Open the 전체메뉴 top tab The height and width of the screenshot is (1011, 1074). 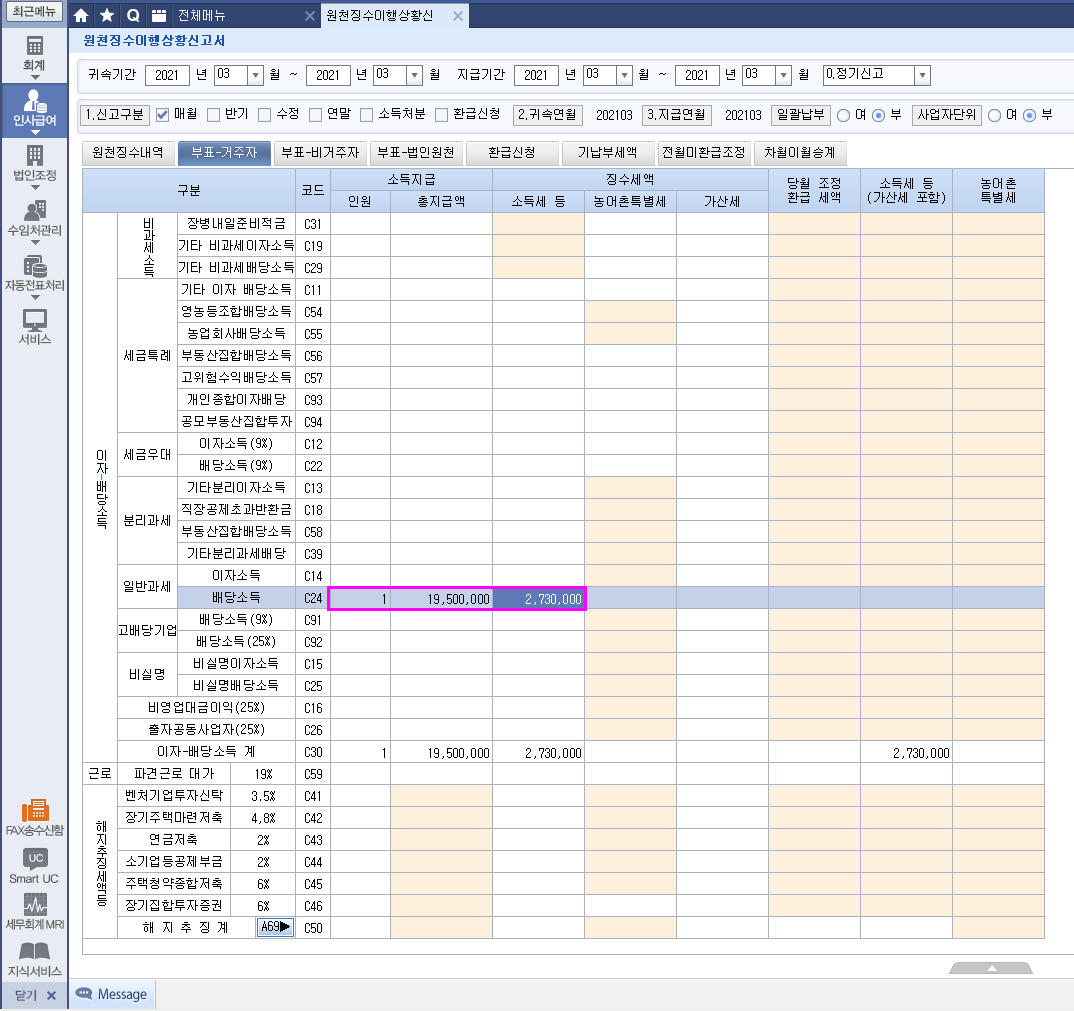[x=201, y=15]
